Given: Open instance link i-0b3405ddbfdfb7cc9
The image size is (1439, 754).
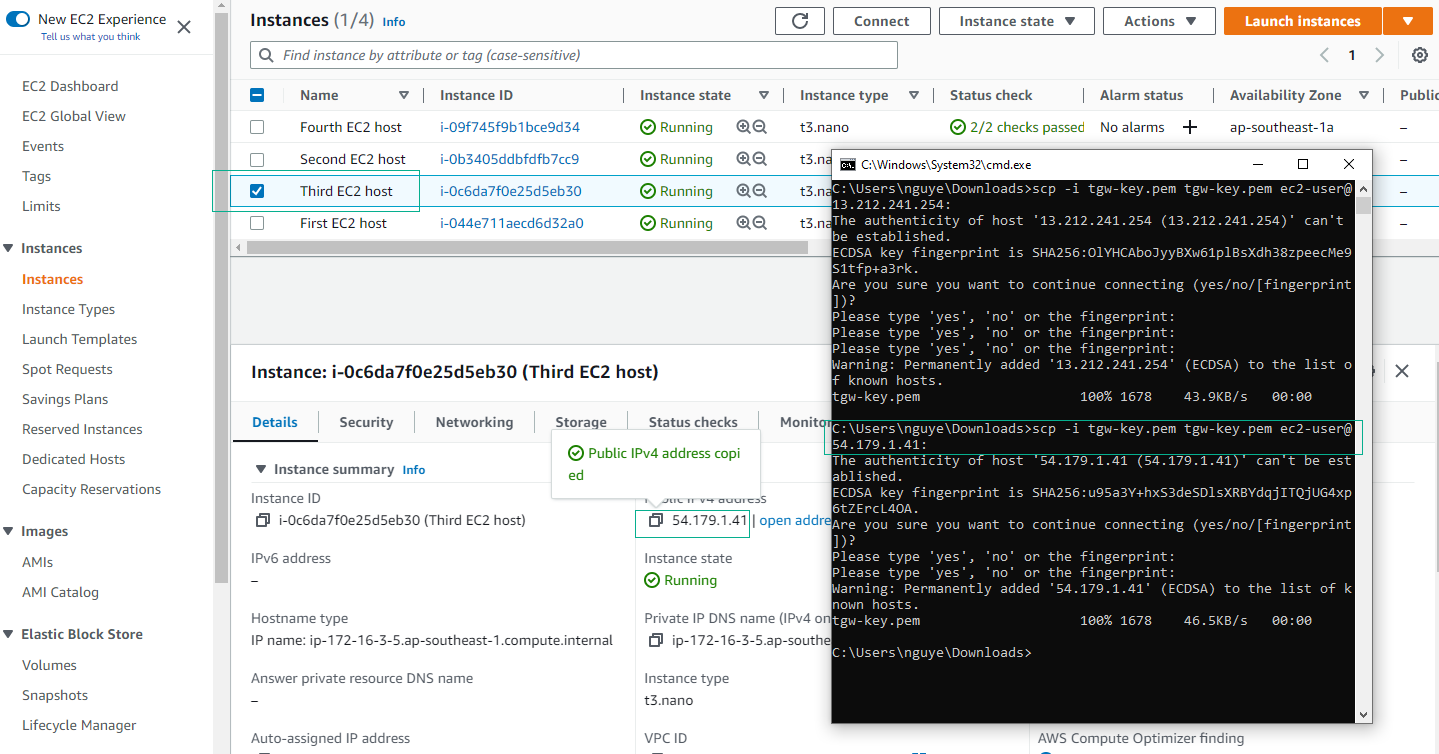Looking at the screenshot, I should (x=510, y=159).
